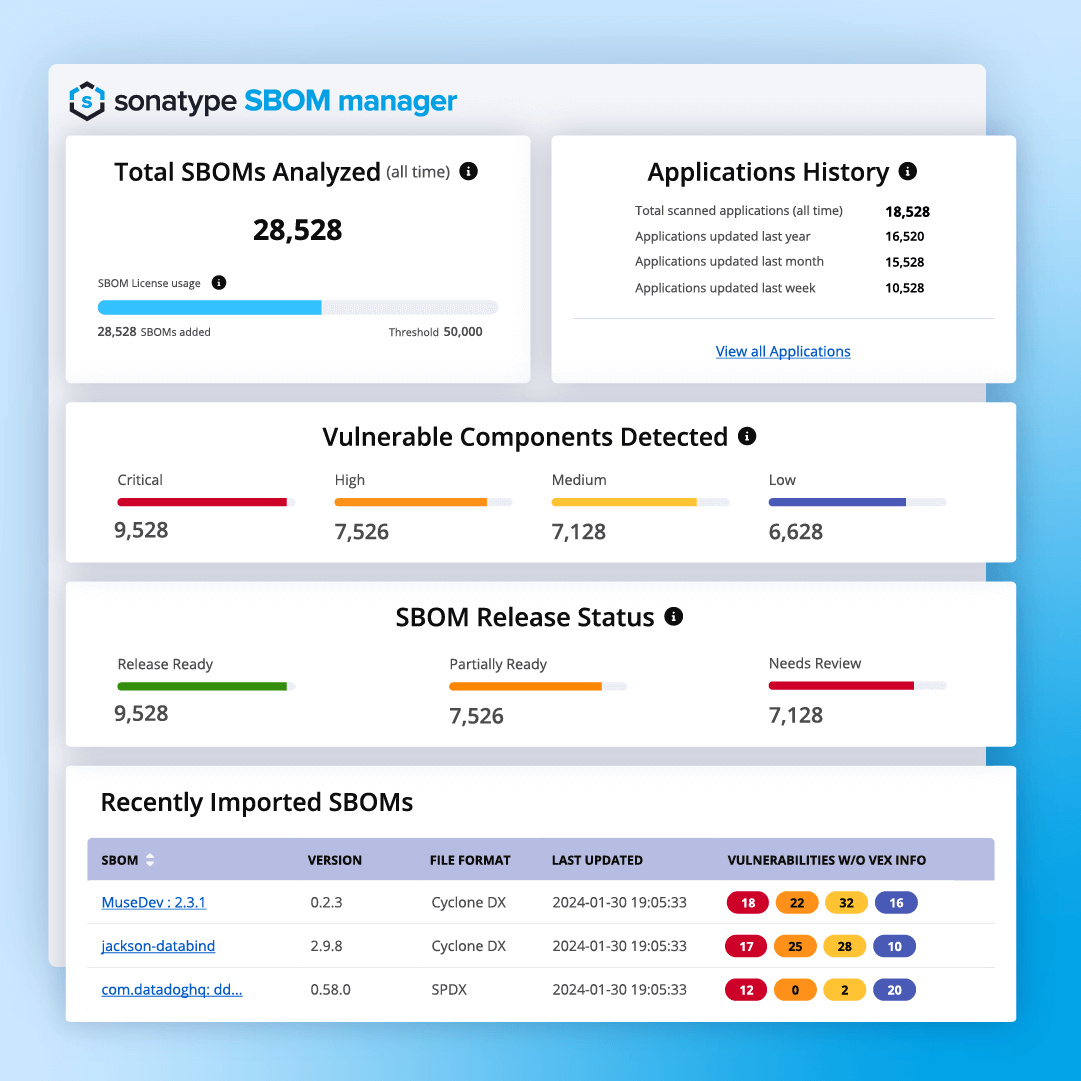Viewport: 1081px width, 1081px height.
Task: Click the yellow badge showing 32 for MuseDev
Action: (846, 902)
